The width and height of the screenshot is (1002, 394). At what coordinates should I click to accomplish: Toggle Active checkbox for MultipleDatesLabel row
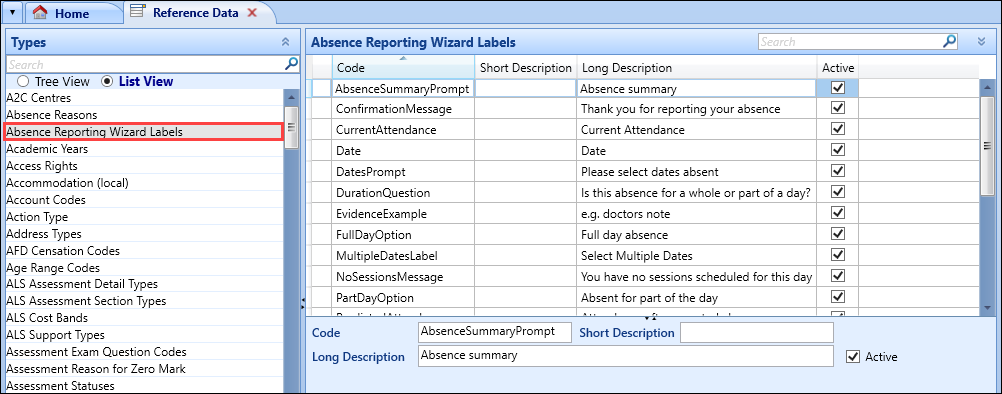point(838,255)
